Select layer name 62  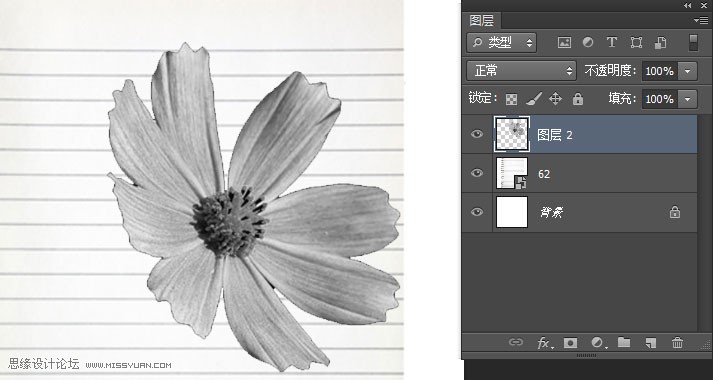pos(544,174)
